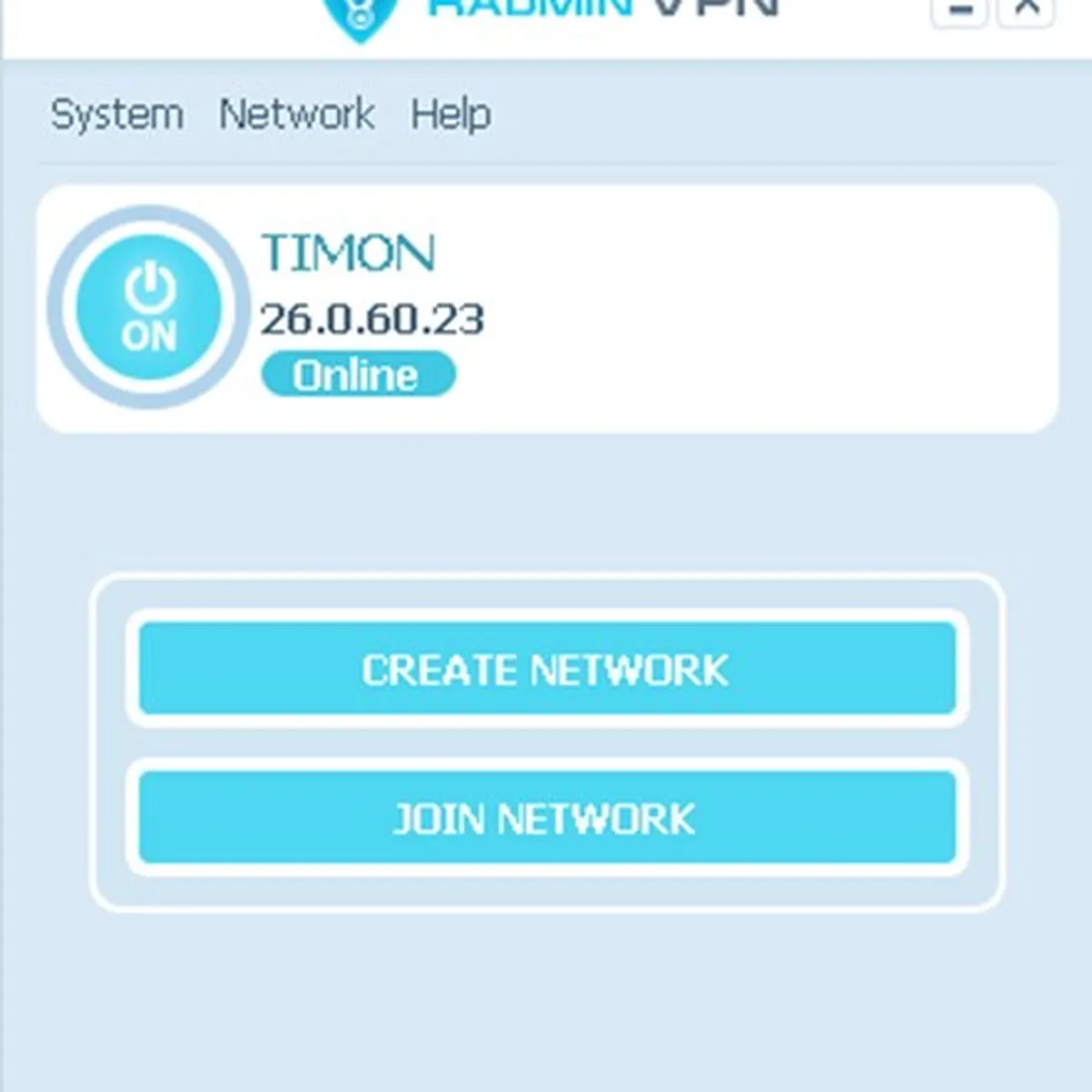Click the Online status badge
This screenshot has height=1092, width=1092.
(358, 375)
